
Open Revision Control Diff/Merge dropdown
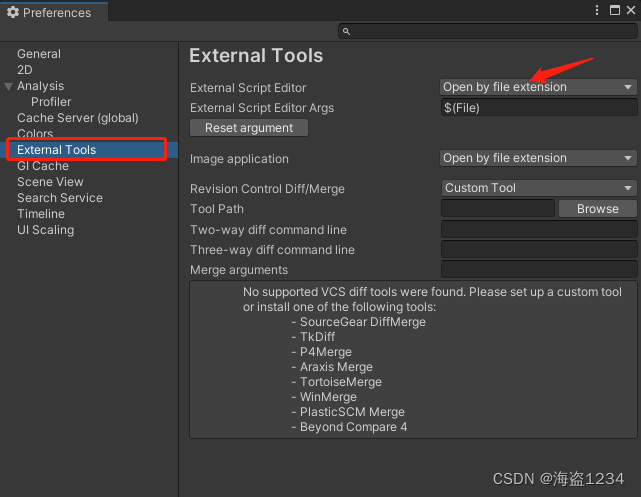pyautogui.click(x=539, y=188)
